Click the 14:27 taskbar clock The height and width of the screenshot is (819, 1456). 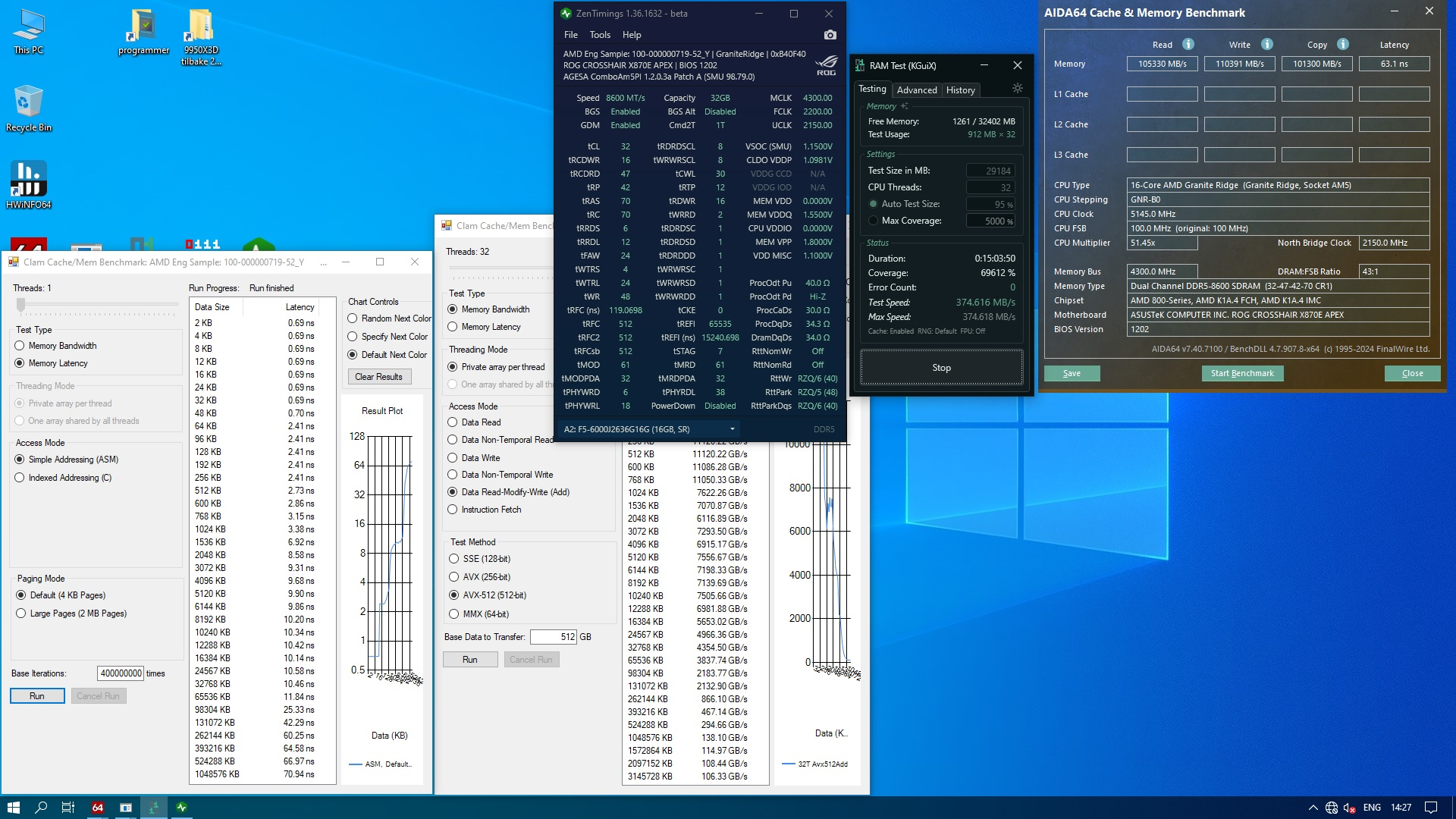1401,808
